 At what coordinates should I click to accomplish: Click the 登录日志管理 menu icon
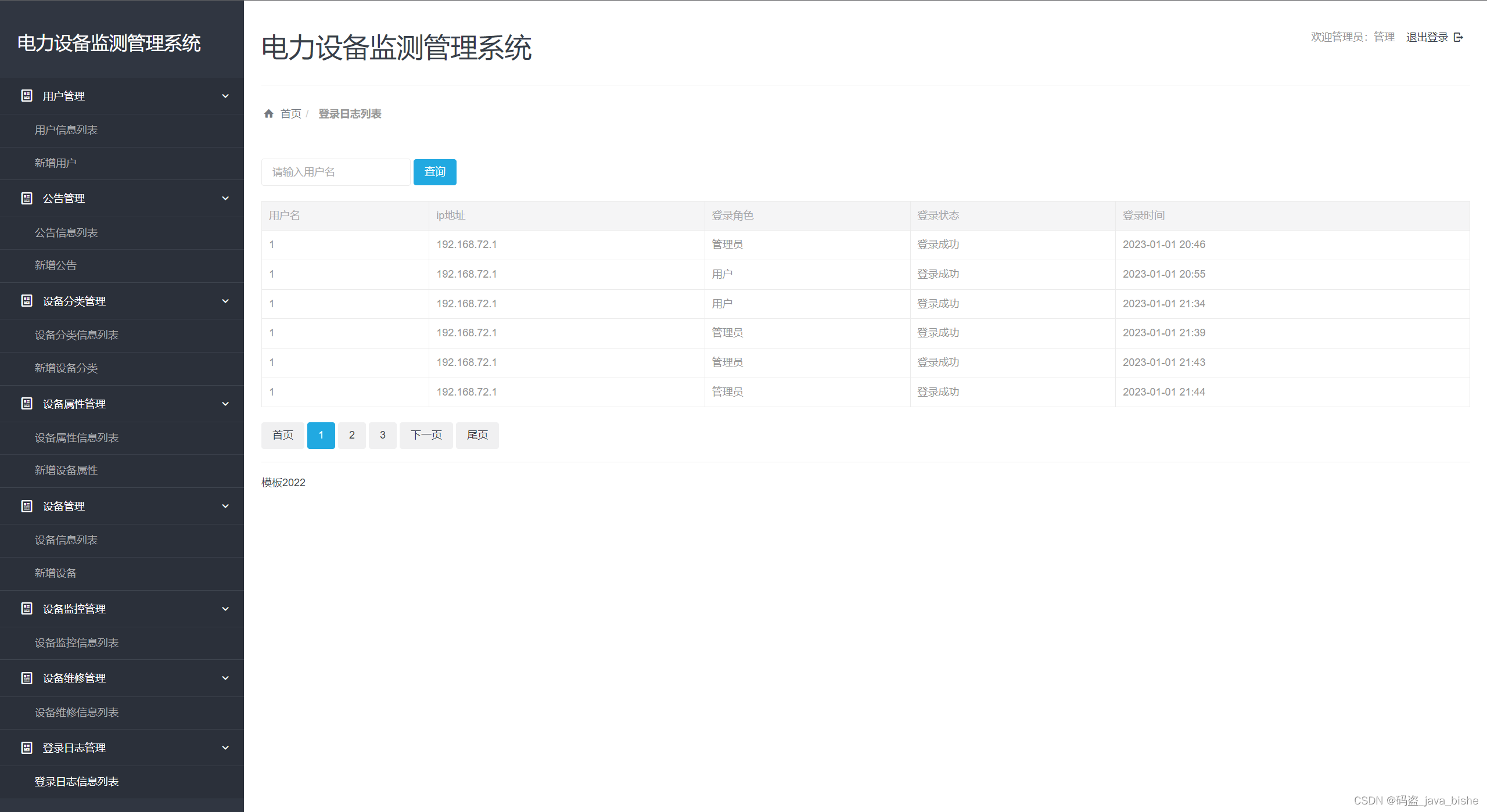coord(27,748)
